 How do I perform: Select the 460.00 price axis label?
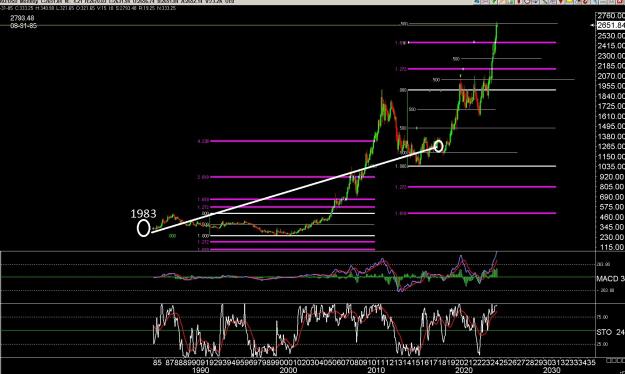pos(612,217)
